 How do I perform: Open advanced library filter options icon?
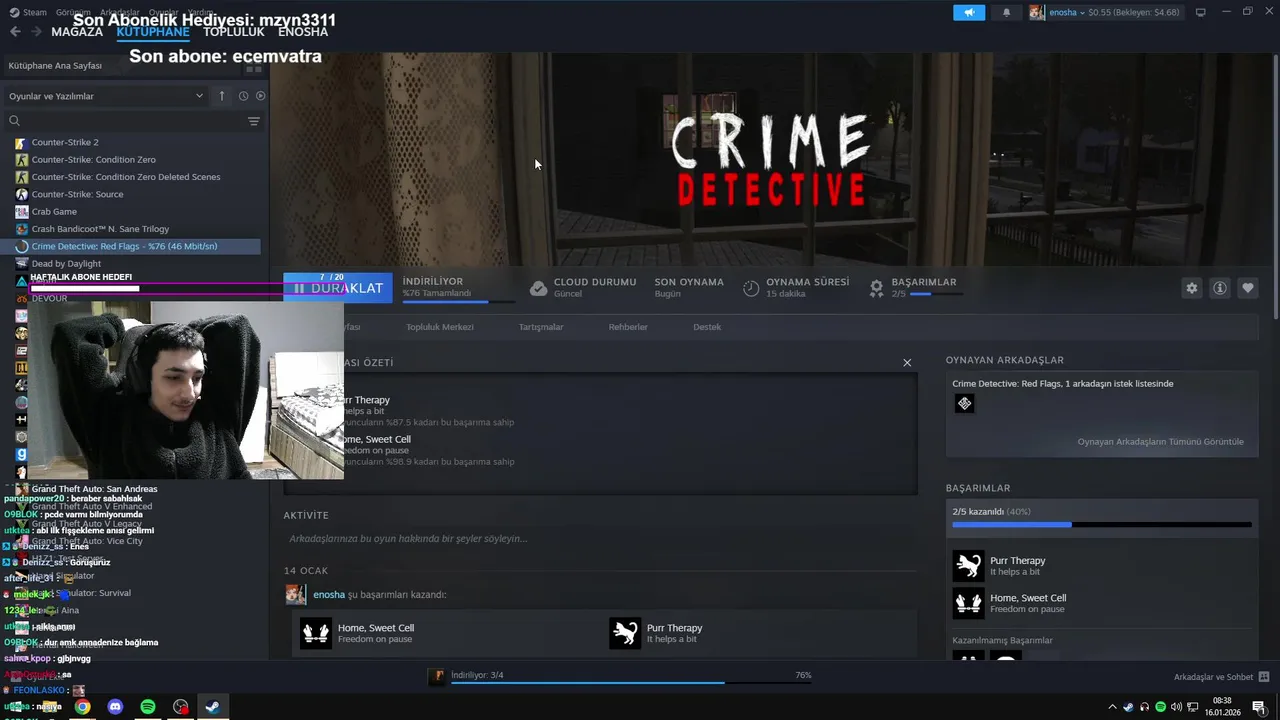pos(254,121)
